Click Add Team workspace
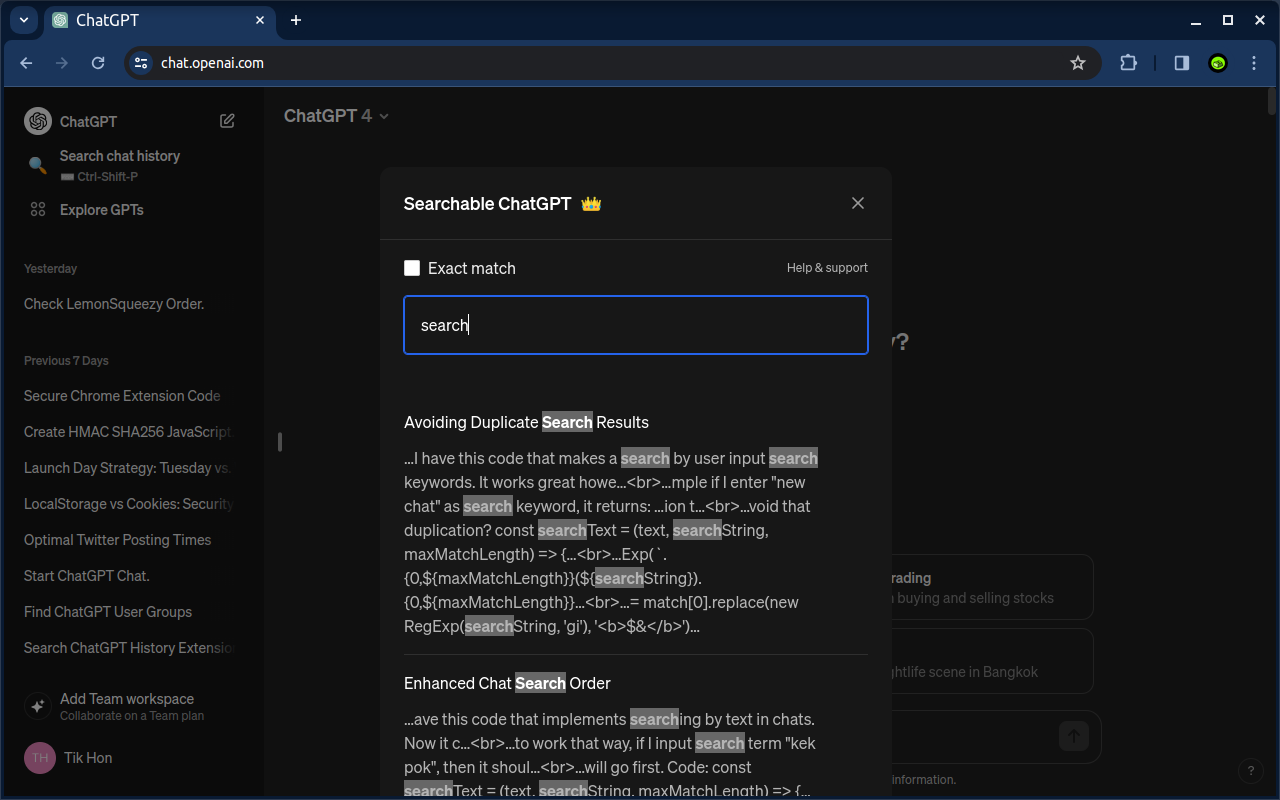The height and width of the screenshot is (800, 1280). [127, 699]
